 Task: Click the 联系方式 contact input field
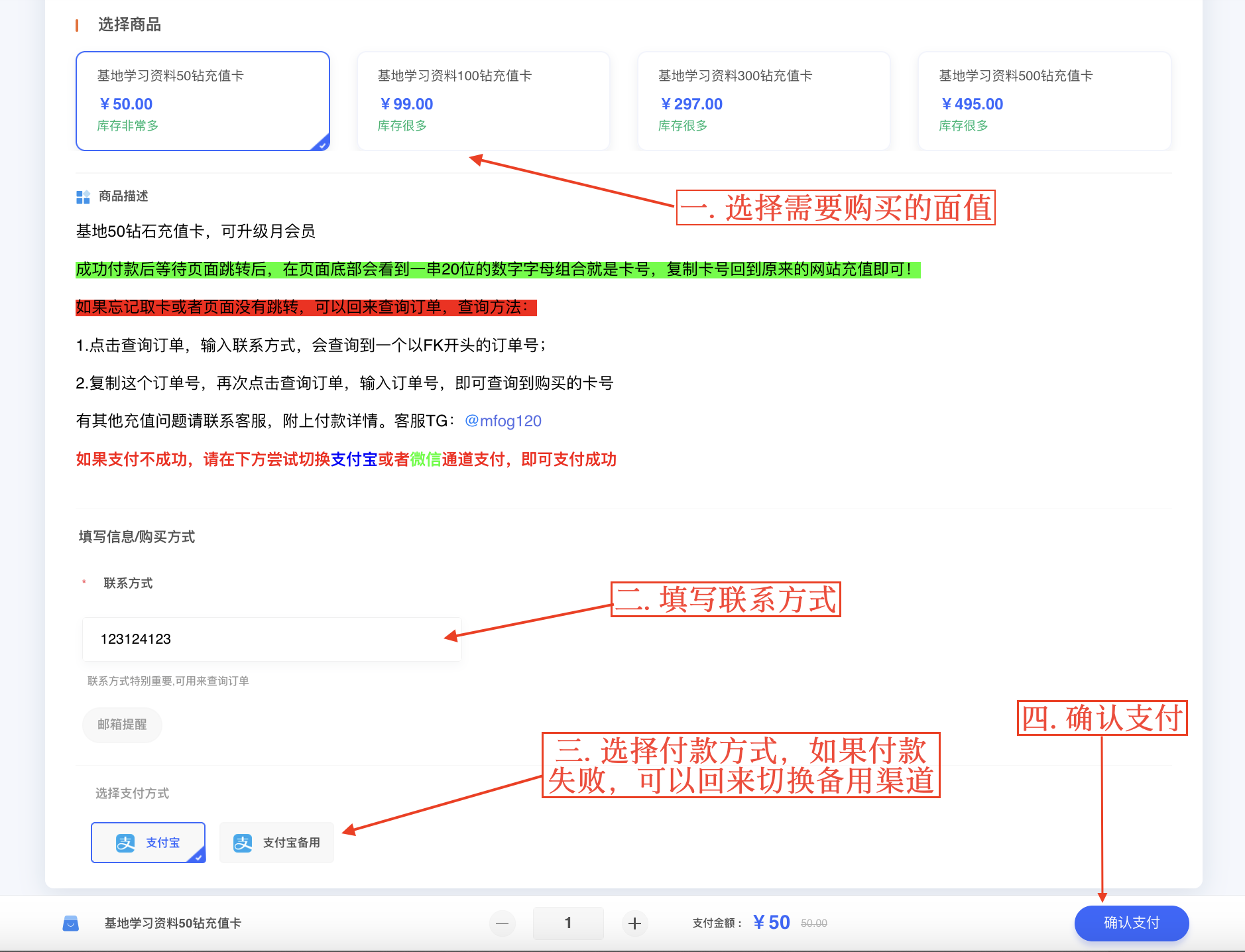(272, 639)
